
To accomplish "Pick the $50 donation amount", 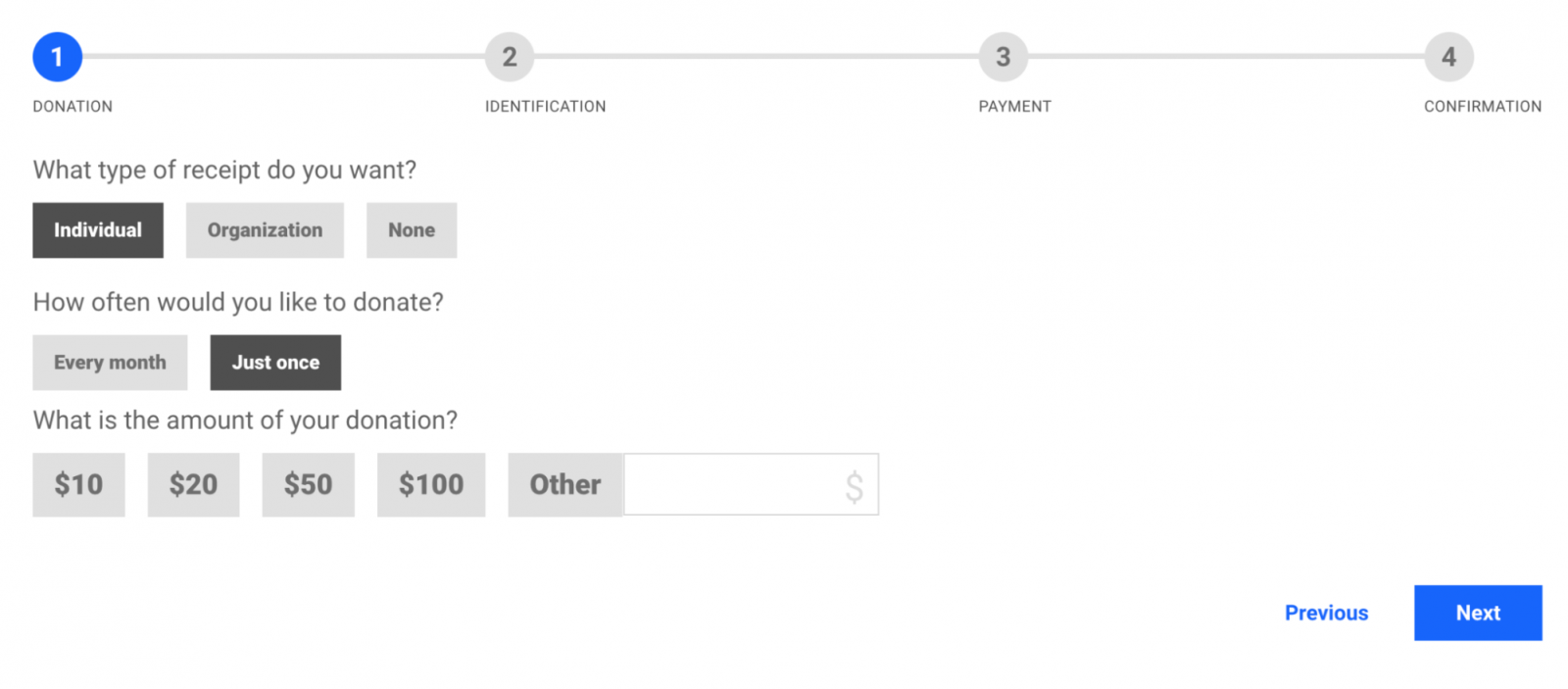I will point(308,484).
